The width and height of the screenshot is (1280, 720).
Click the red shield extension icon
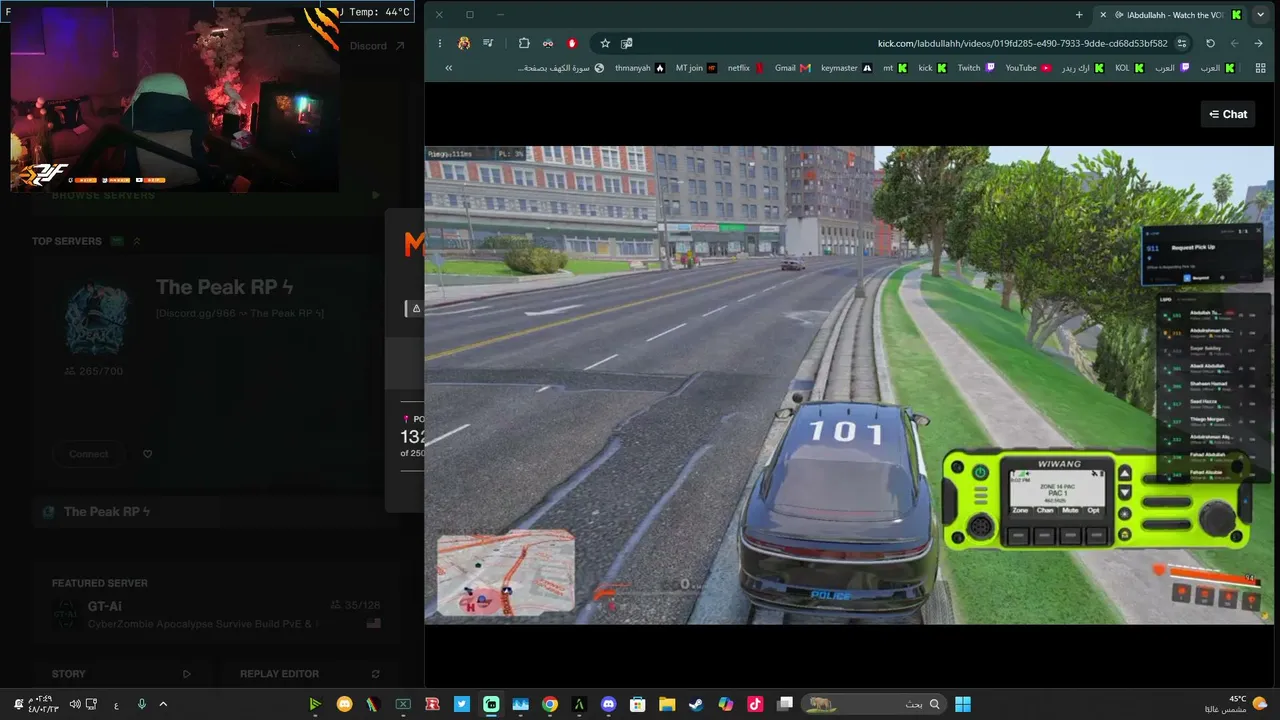[572, 43]
